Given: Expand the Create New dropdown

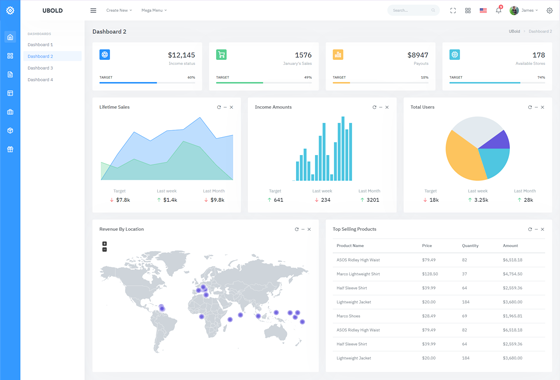Looking at the screenshot, I should (119, 10).
